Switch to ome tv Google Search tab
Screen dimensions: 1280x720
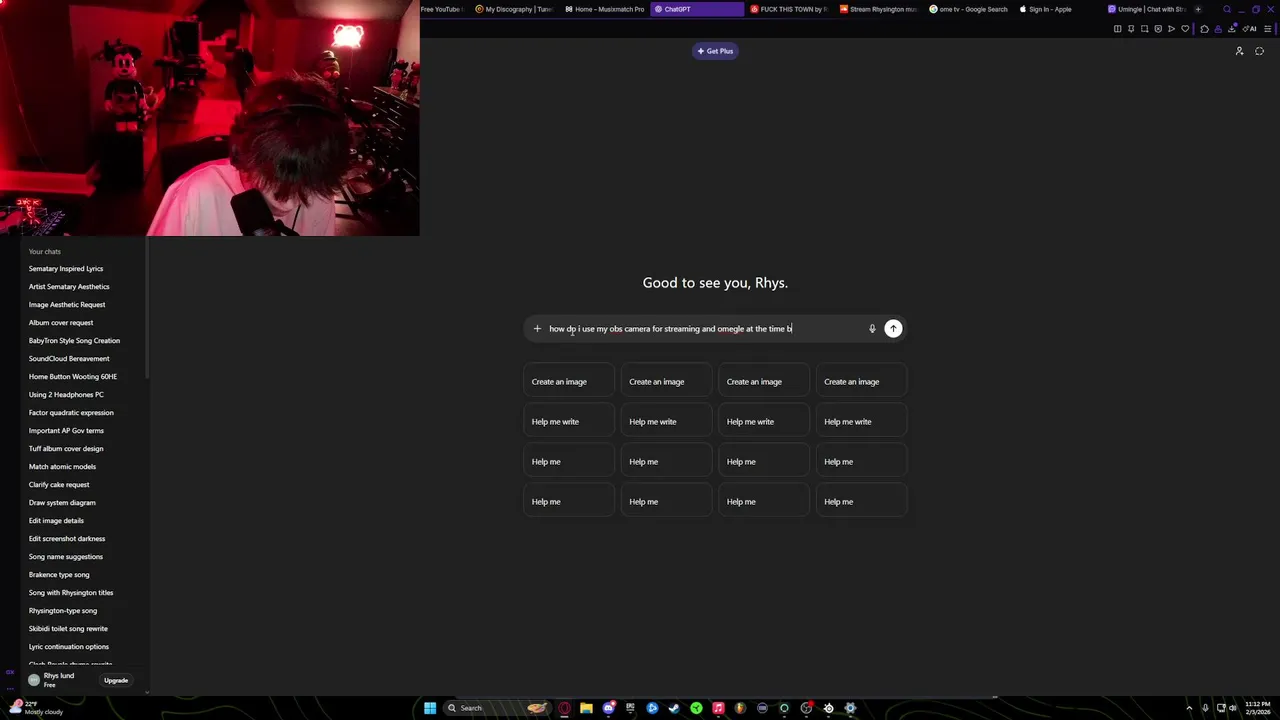968,9
